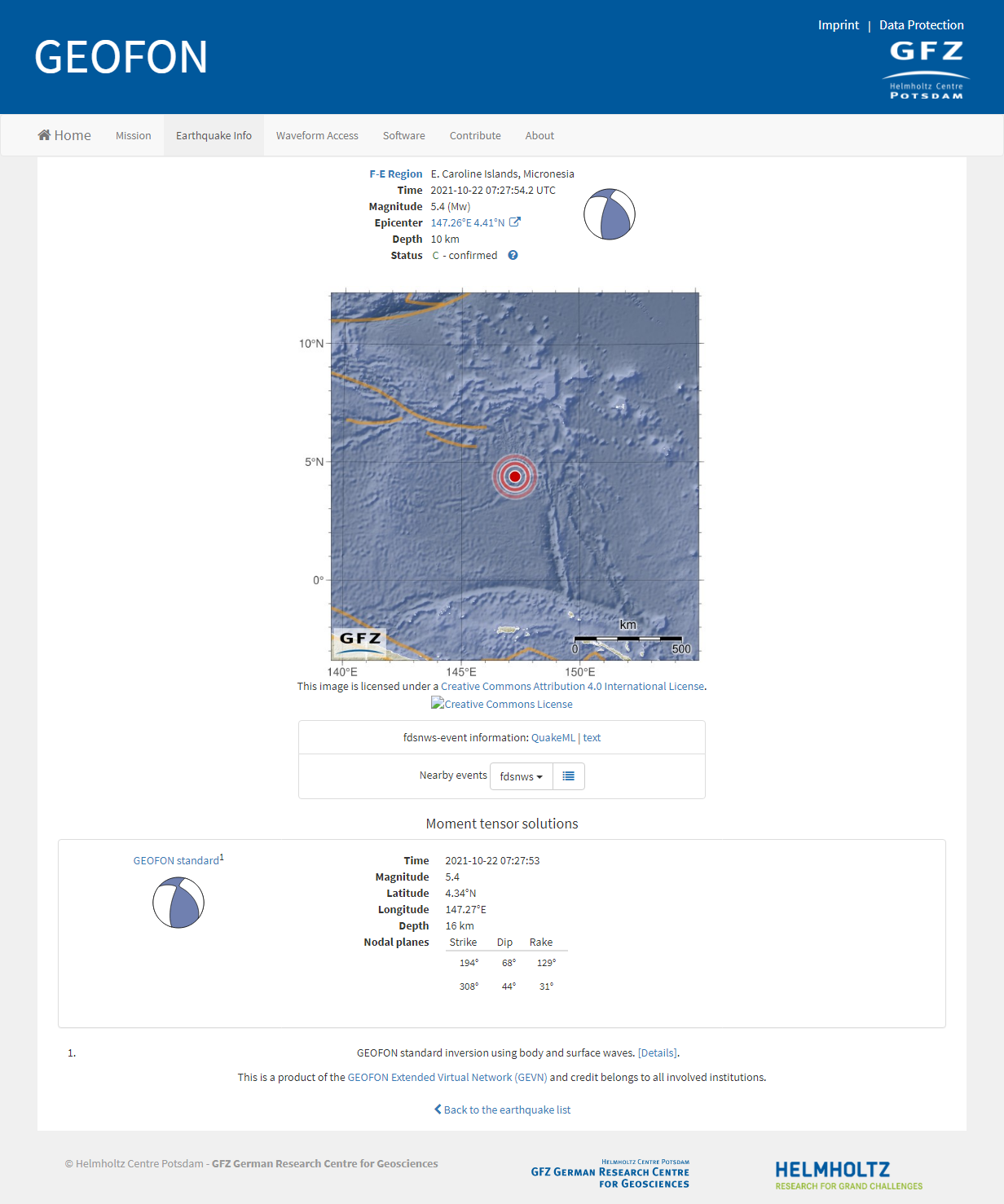1004x1204 pixels.
Task: Open the Creative Commons Attribution 4.0 license link
Action: (572, 686)
